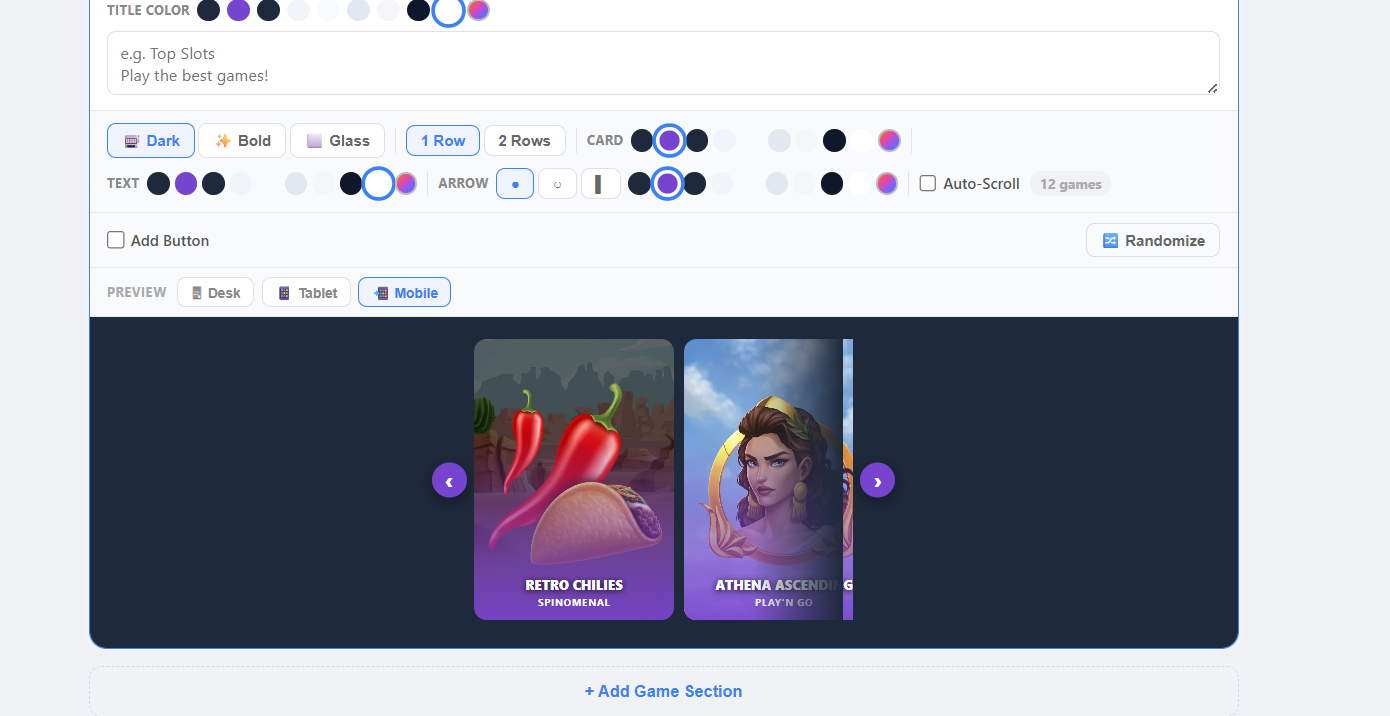Select the hollow circle arrow style
Screen dimensions: 1390x716
[557, 184]
